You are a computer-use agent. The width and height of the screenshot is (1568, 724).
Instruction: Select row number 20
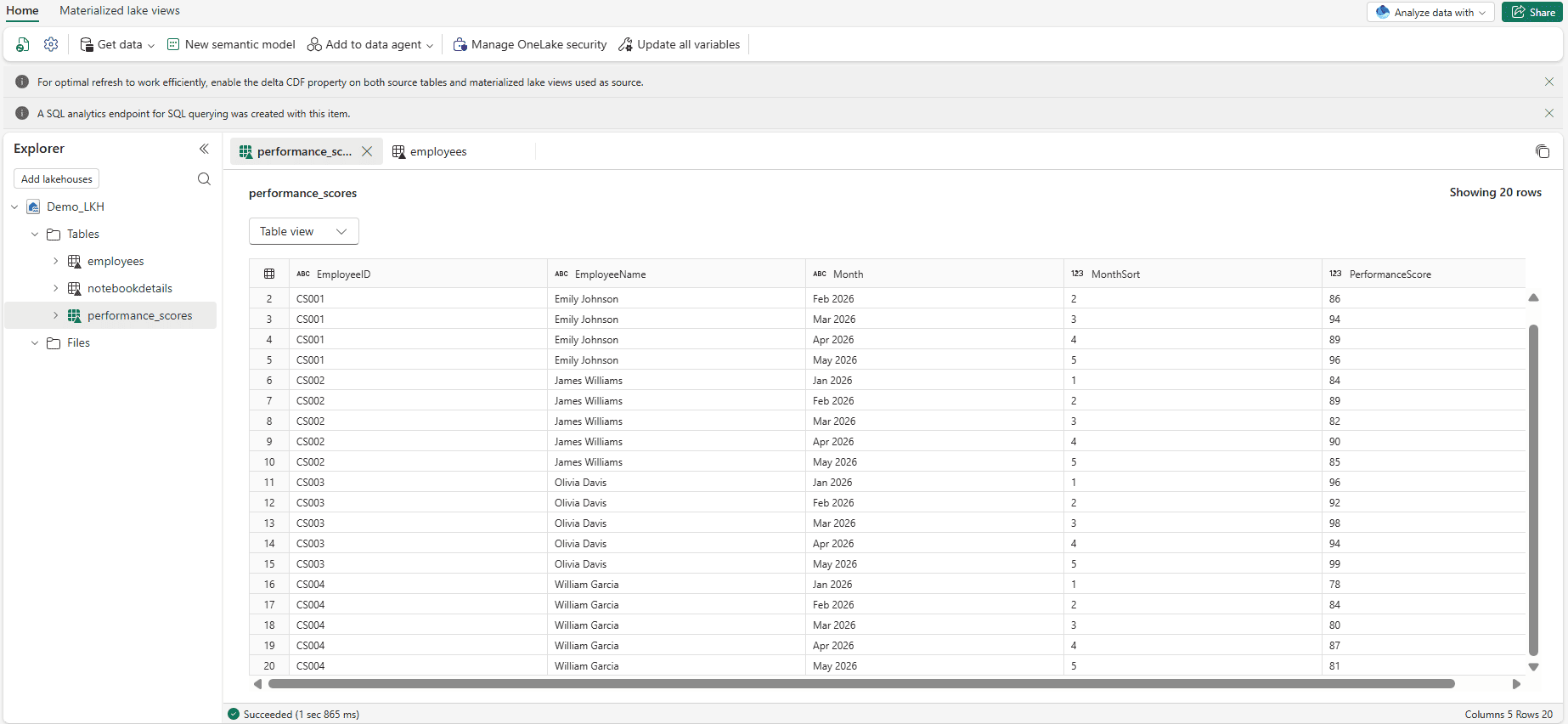[x=269, y=665]
